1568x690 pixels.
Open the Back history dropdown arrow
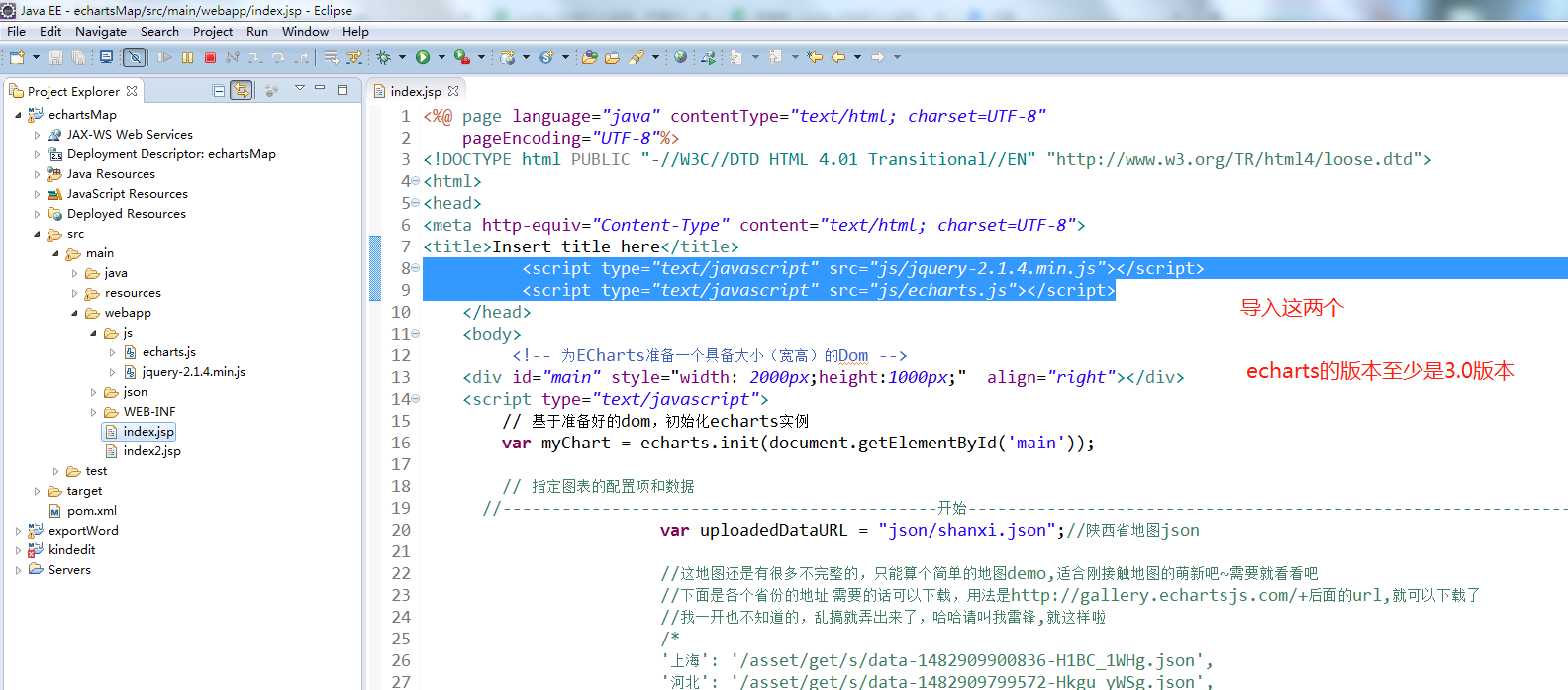point(857,57)
